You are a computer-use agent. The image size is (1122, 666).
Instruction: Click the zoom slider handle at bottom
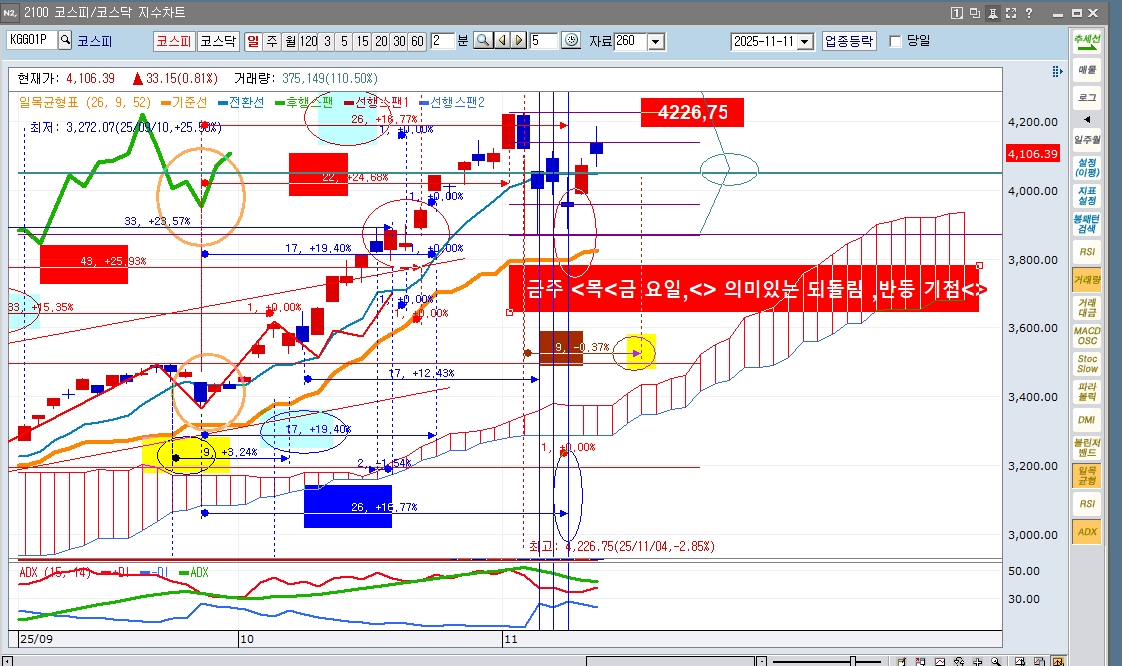[852, 661]
